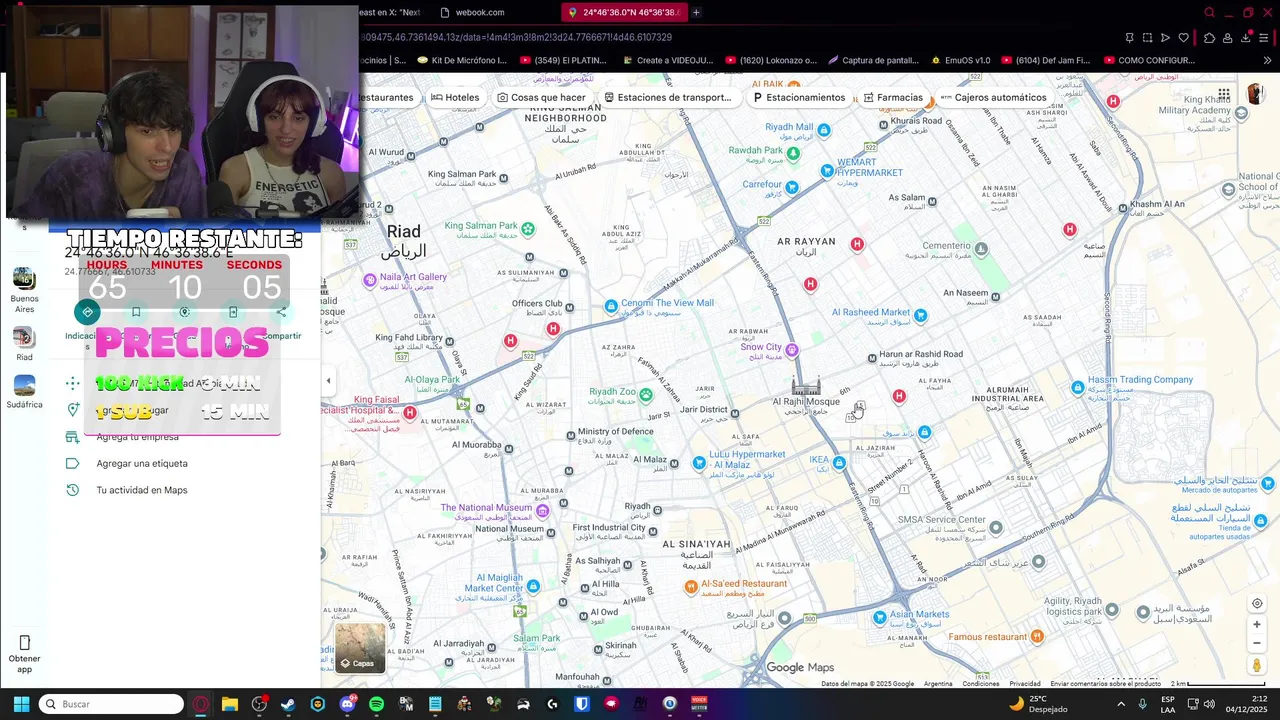
Task: Save the location with the bookmark icon
Action: [x=136, y=312]
